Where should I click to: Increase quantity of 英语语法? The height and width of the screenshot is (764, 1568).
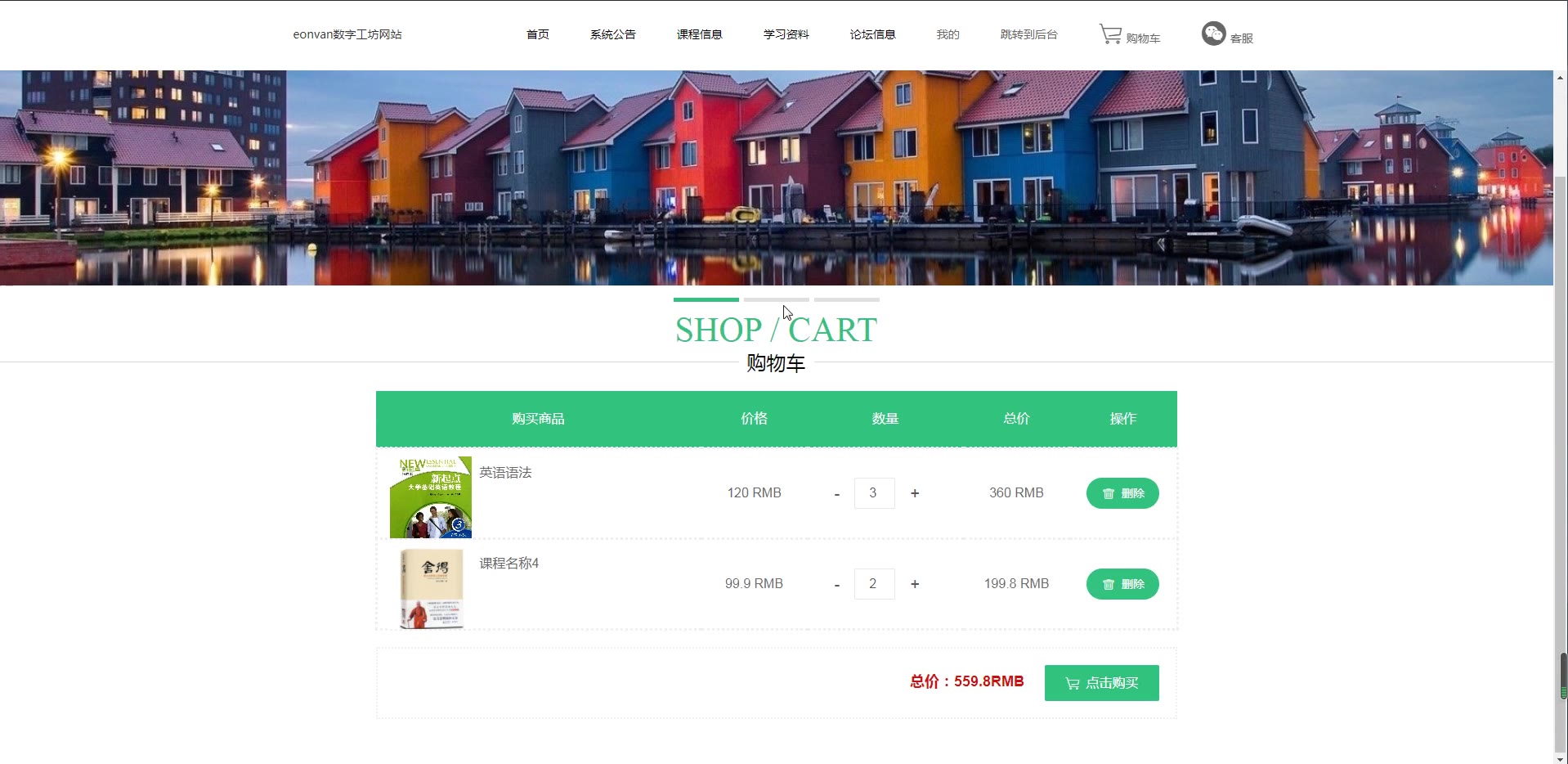tap(915, 493)
